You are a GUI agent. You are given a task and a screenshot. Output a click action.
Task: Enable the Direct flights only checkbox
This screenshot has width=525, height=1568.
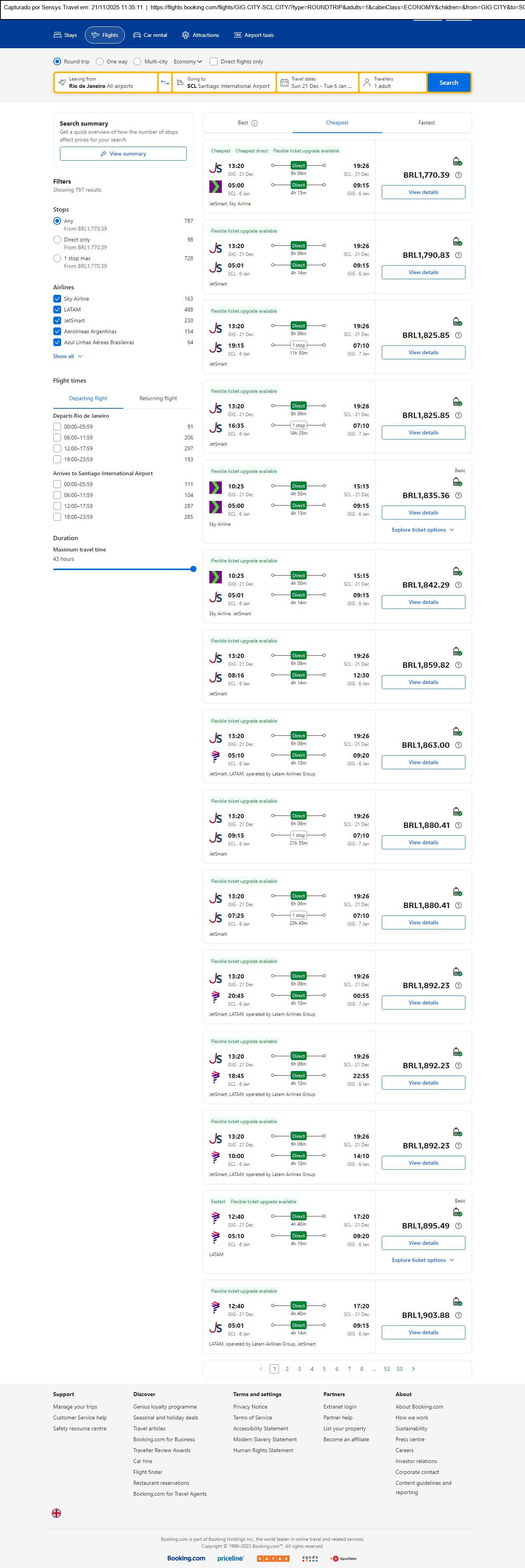point(214,61)
